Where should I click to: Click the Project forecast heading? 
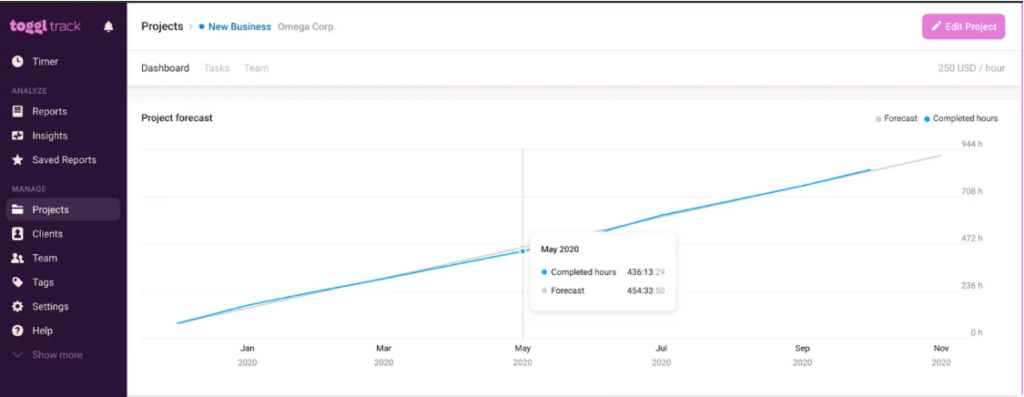[177, 118]
